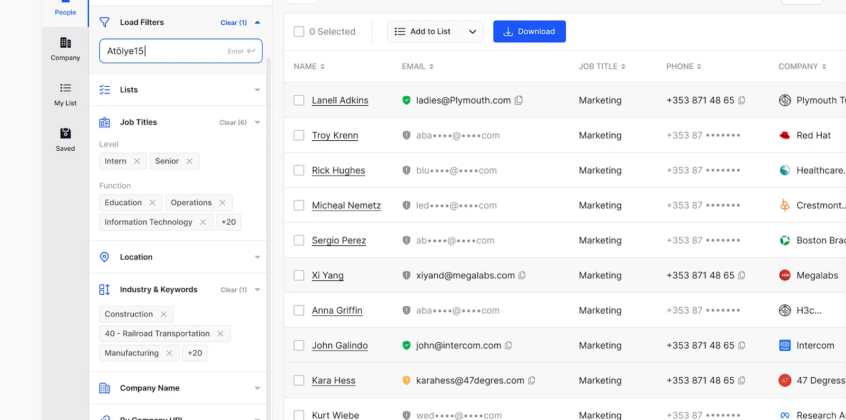Copy Xi Yang's phone number icon

click(x=741, y=276)
